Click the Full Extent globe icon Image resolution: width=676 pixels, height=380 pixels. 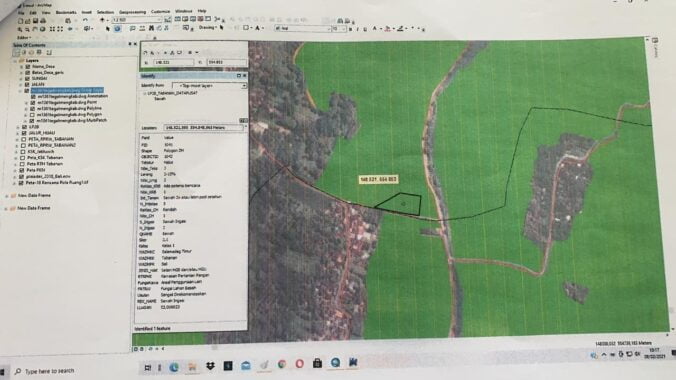[x=42, y=29]
